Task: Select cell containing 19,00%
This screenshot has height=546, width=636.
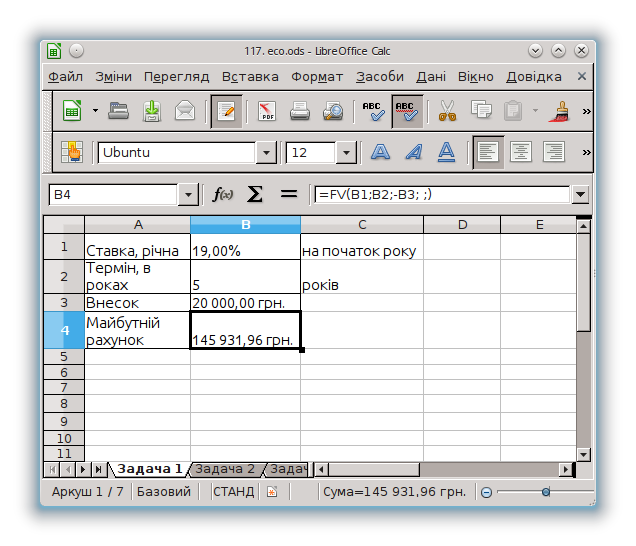Action: [x=245, y=247]
